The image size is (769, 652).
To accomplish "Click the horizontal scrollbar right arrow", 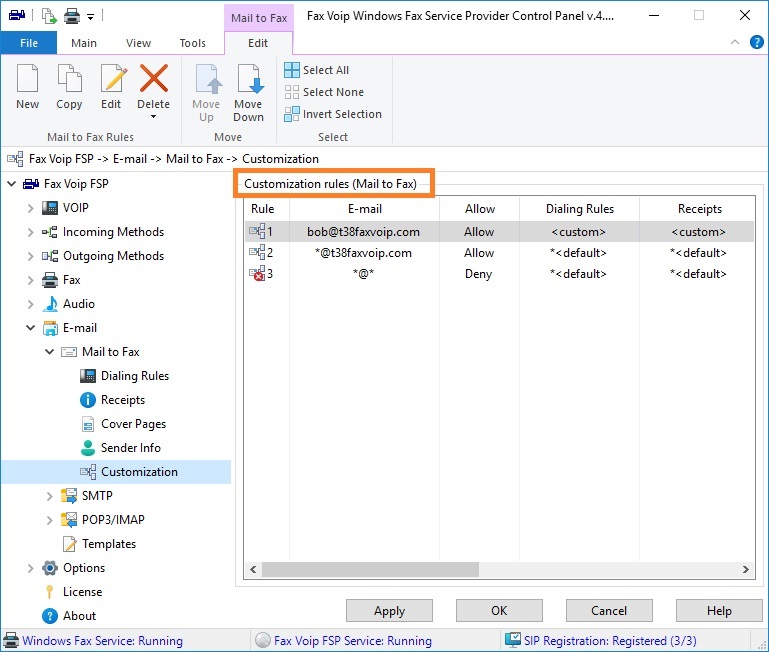I will pyautogui.click(x=745, y=570).
